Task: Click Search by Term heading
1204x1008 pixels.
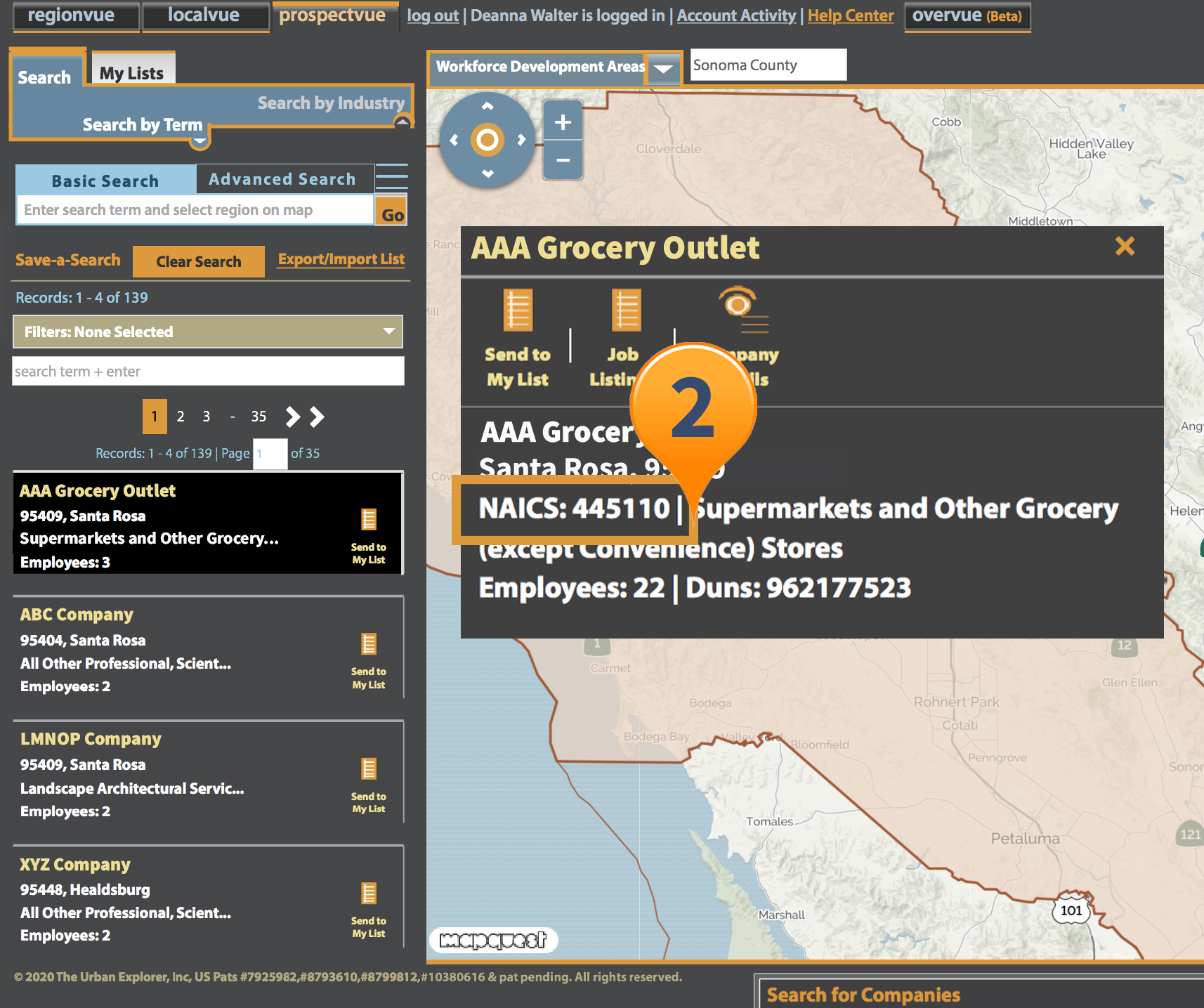Action: coord(143,124)
